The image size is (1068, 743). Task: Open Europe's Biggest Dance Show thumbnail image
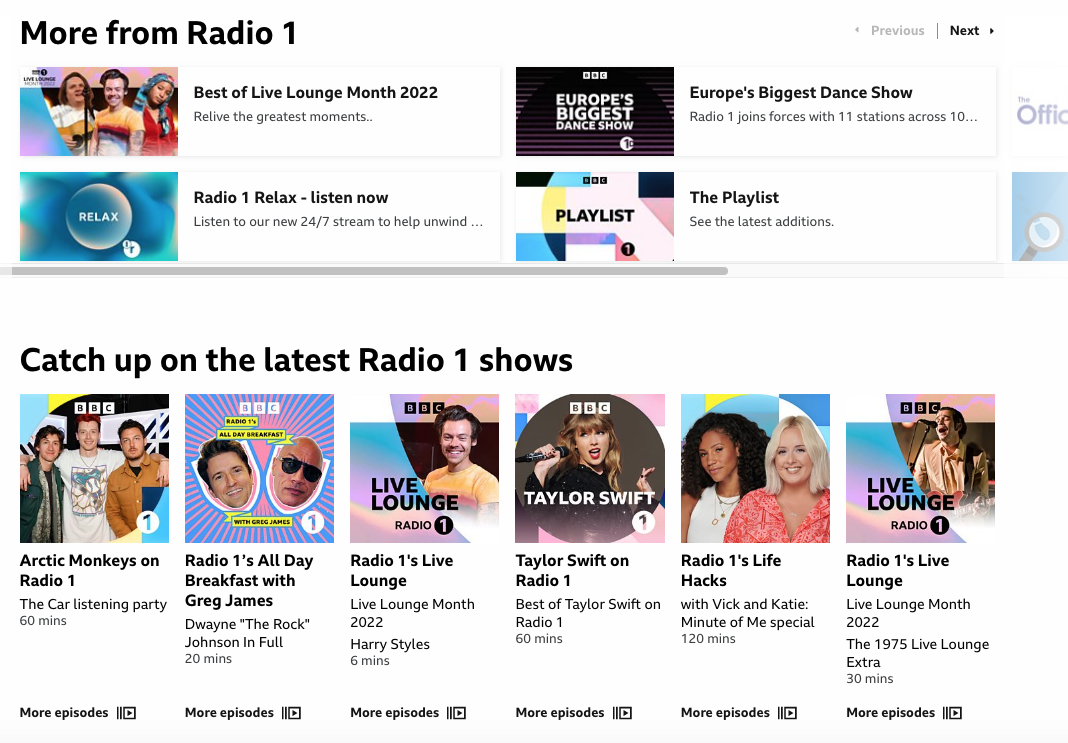tap(595, 112)
